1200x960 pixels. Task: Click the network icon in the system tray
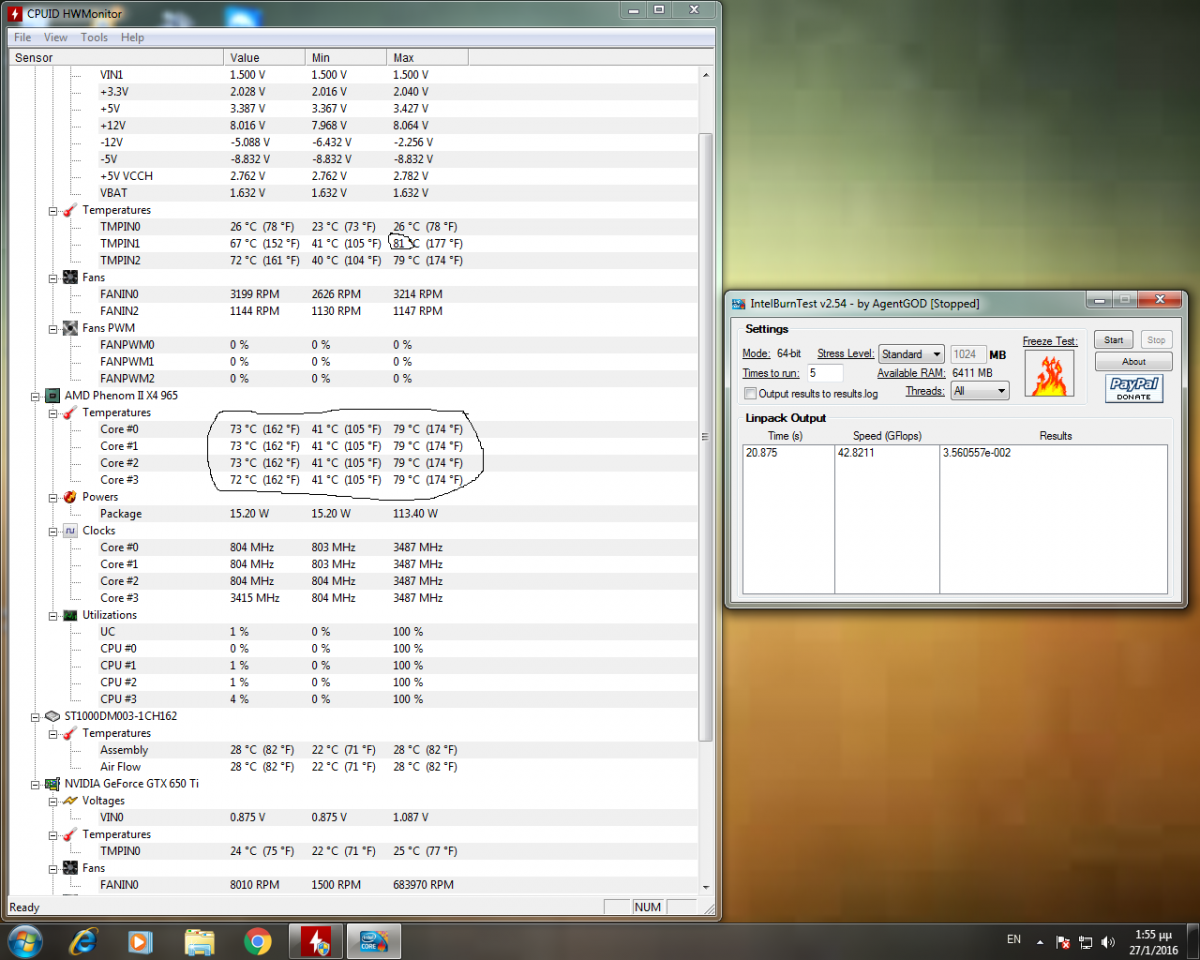click(x=1085, y=942)
